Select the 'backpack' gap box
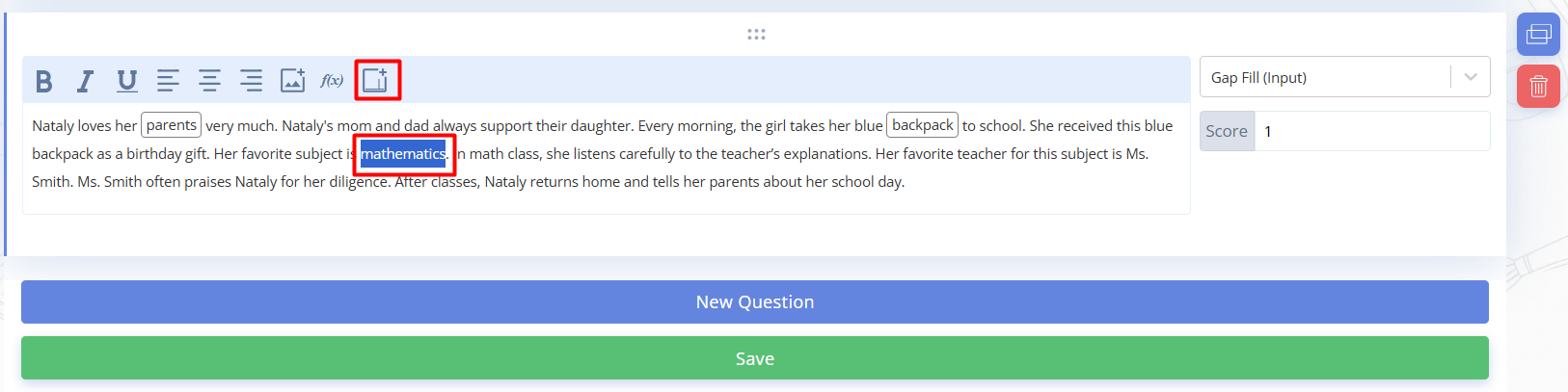Viewport: 1568px width, 392px height. [x=922, y=125]
